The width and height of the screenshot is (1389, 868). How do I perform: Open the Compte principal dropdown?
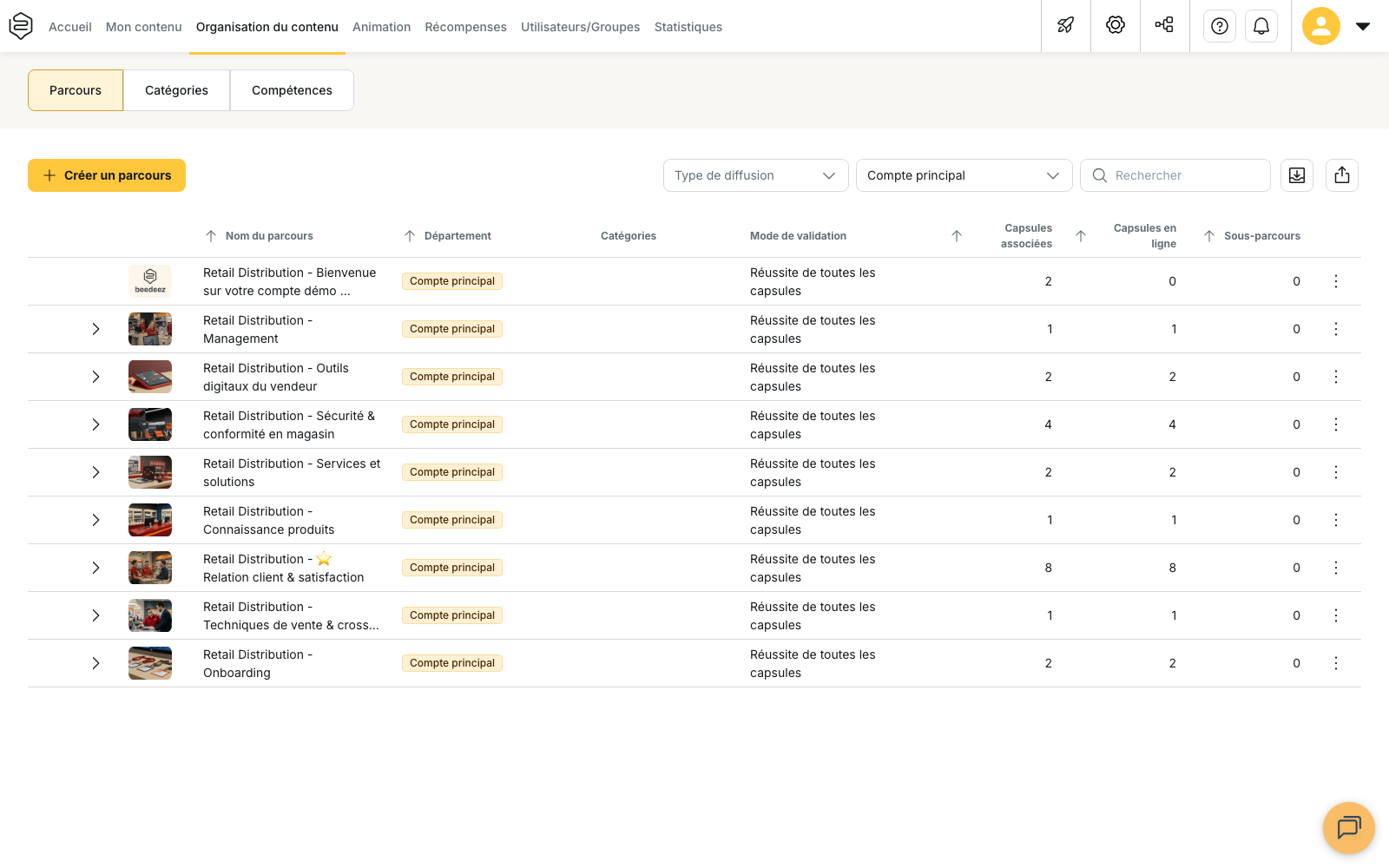(964, 175)
